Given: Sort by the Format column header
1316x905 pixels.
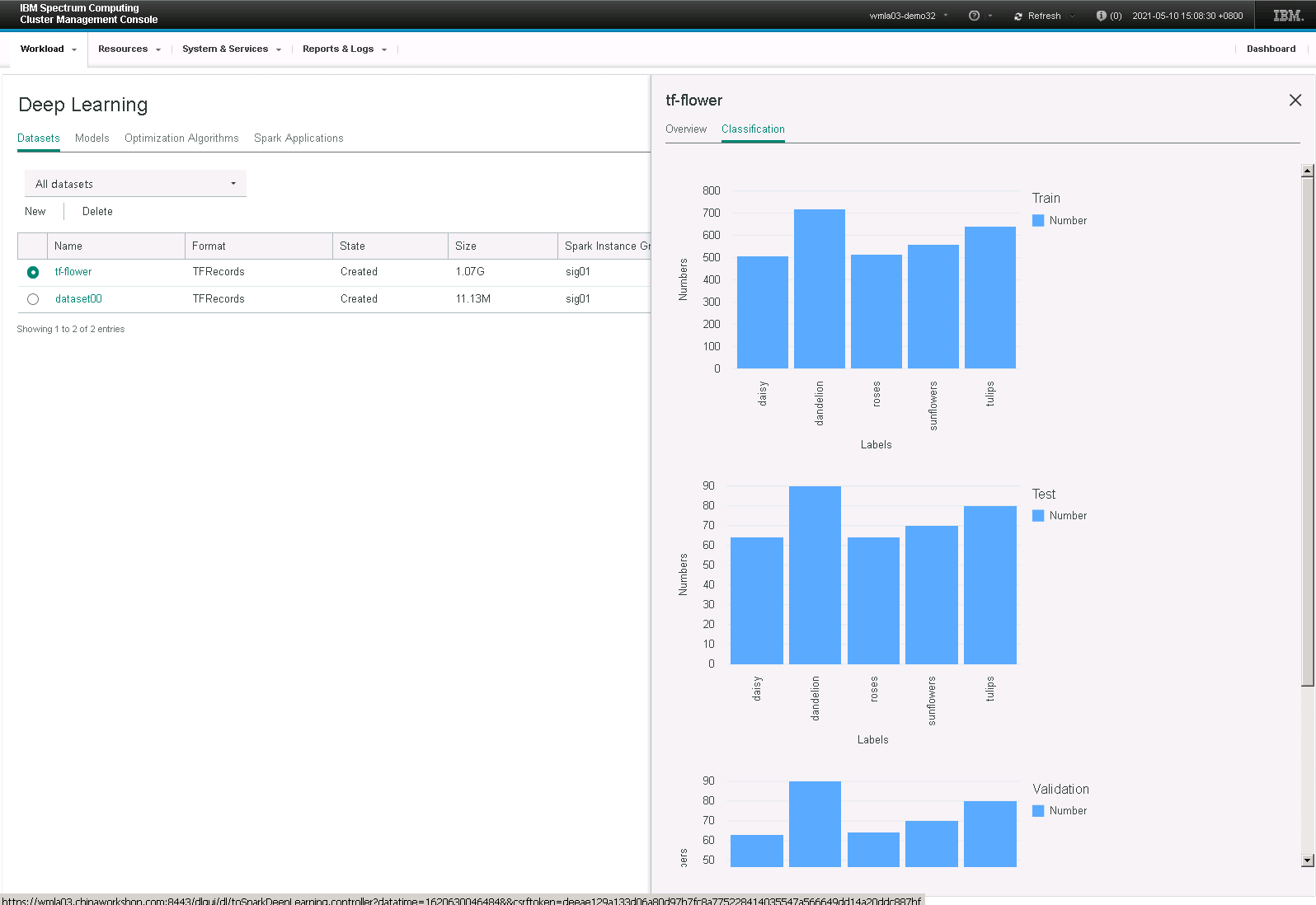Looking at the screenshot, I should [258, 246].
